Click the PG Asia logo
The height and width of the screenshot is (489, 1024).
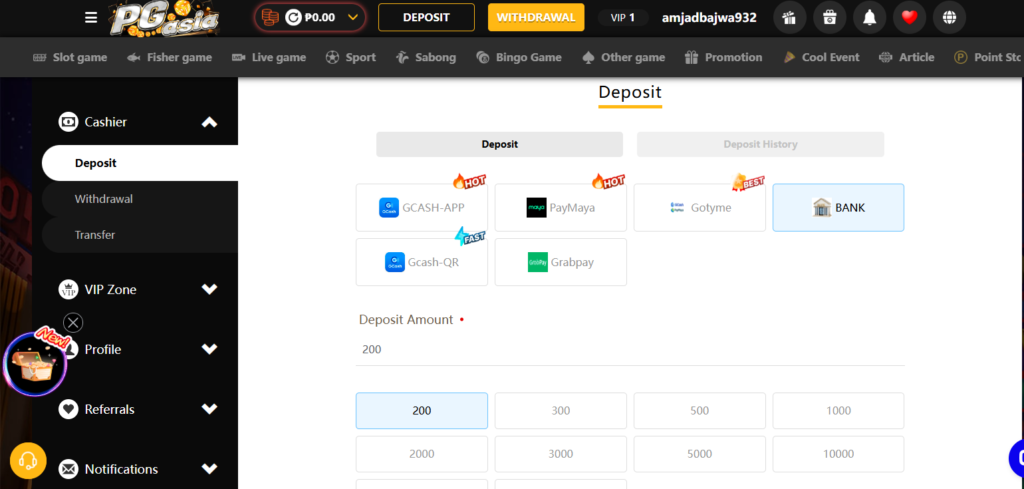click(163, 18)
